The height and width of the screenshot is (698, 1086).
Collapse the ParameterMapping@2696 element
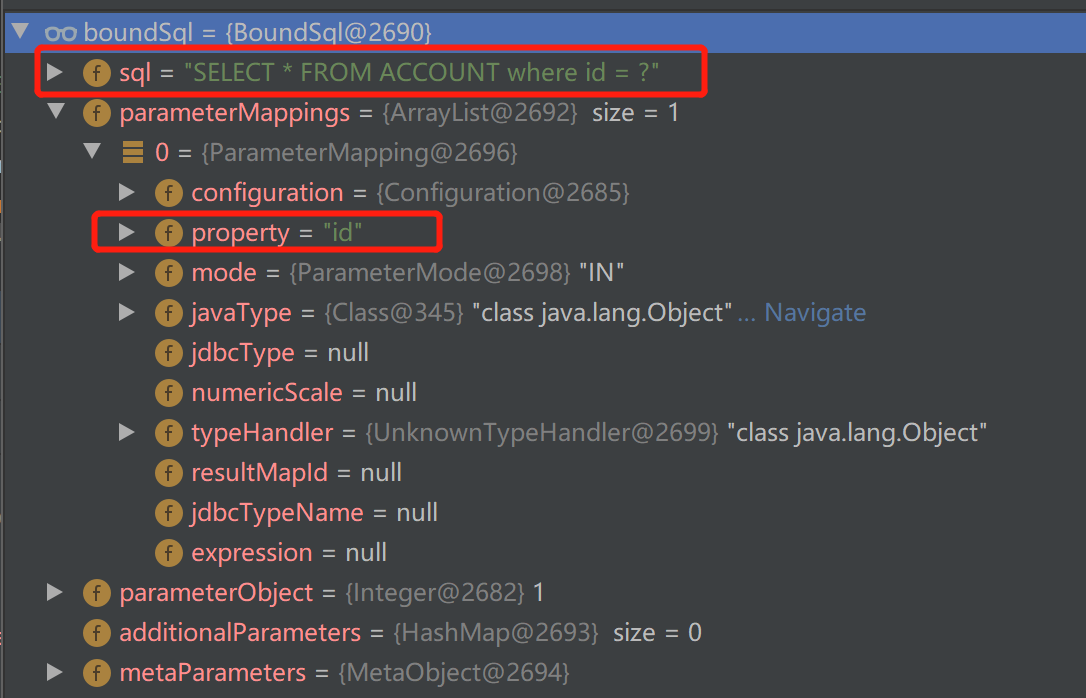[x=92, y=151]
